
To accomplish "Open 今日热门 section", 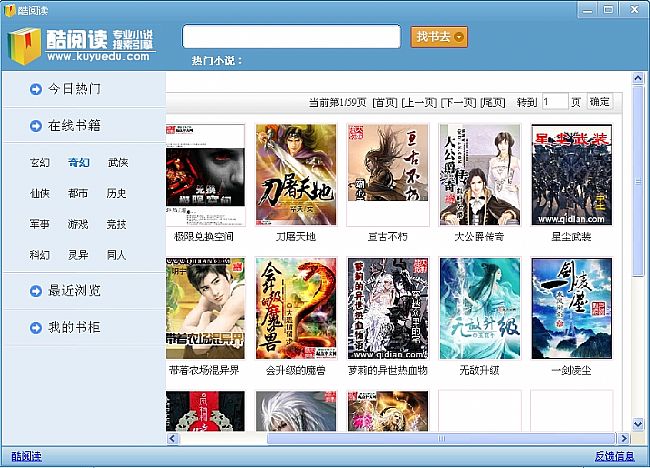I will pyautogui.click(x=74, y=89).
